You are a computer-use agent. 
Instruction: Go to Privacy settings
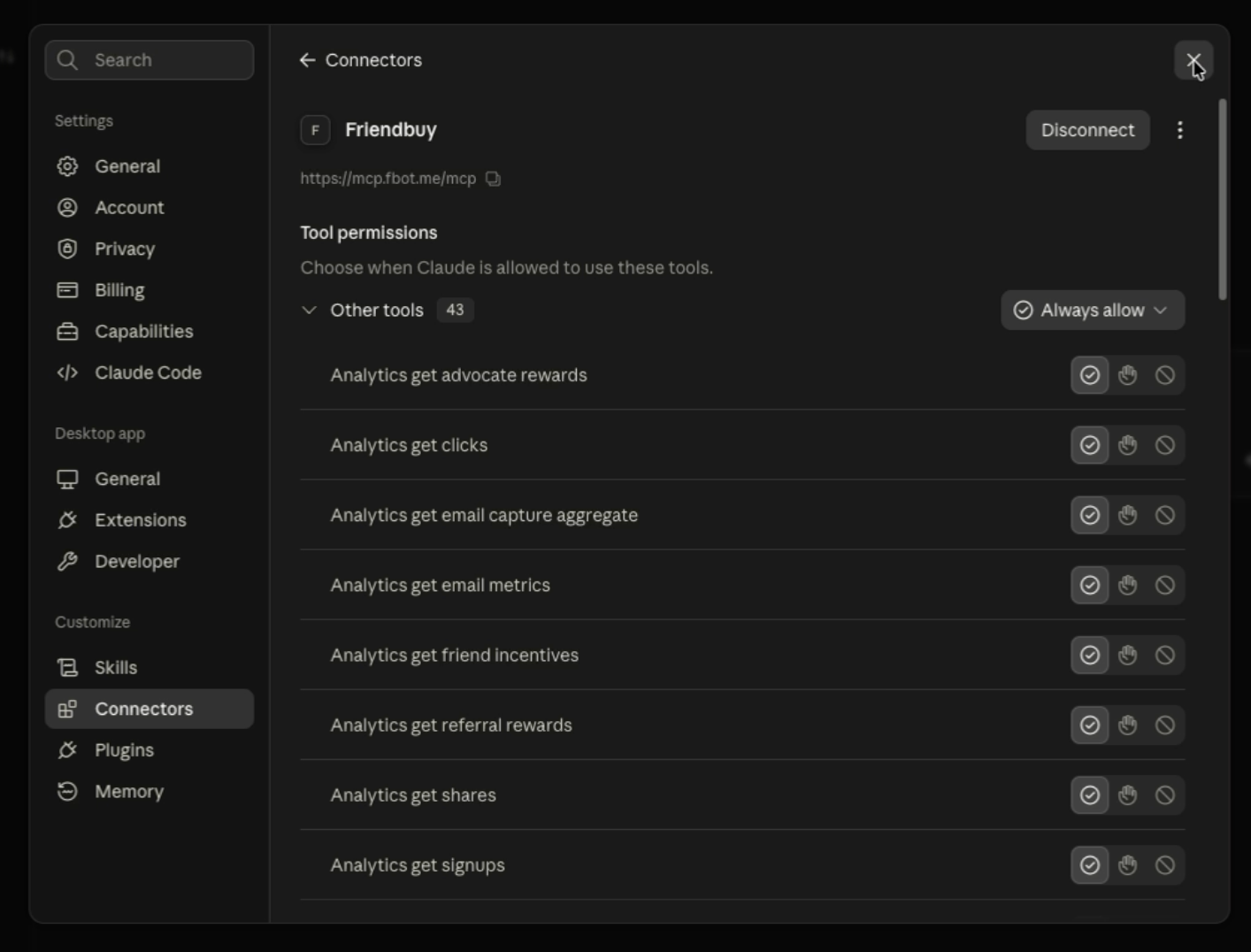[149, 249]
